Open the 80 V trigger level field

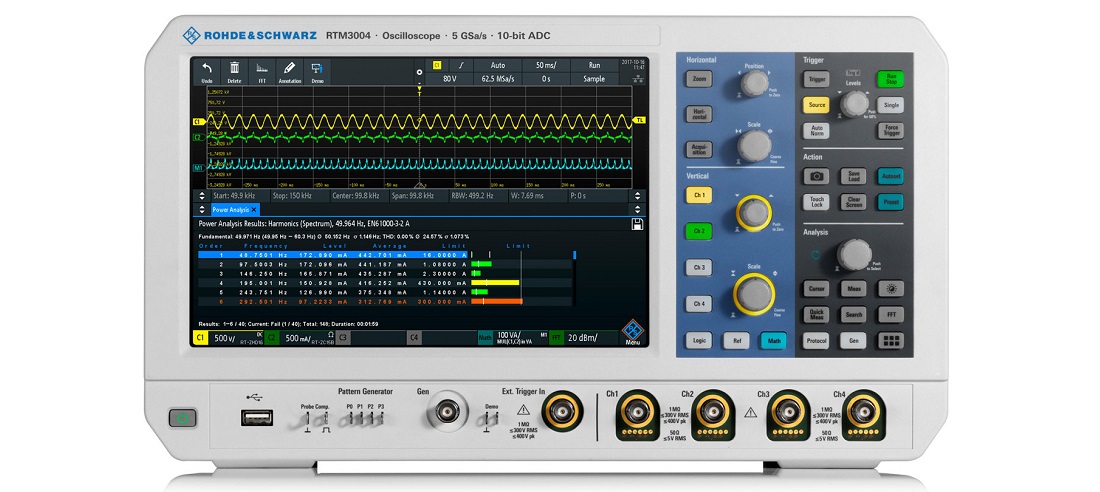[x=449, y=79]
